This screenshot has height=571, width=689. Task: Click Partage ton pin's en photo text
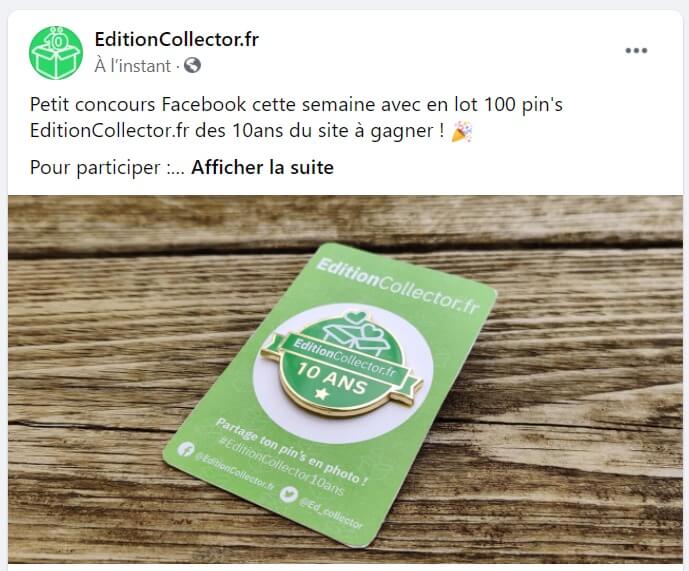tap(292, 451)
